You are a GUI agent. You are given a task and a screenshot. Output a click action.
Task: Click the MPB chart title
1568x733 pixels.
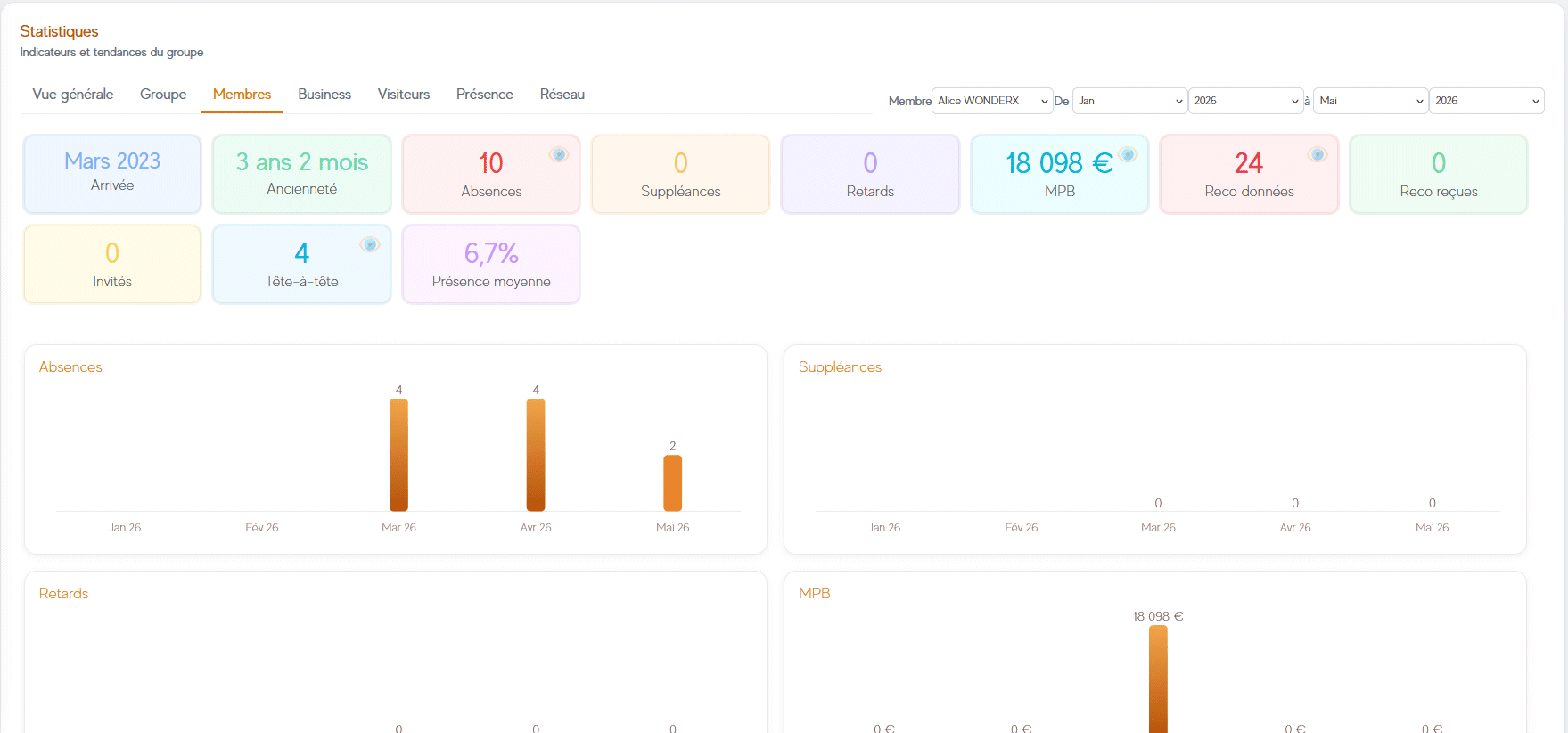click(x=814, y=593)
